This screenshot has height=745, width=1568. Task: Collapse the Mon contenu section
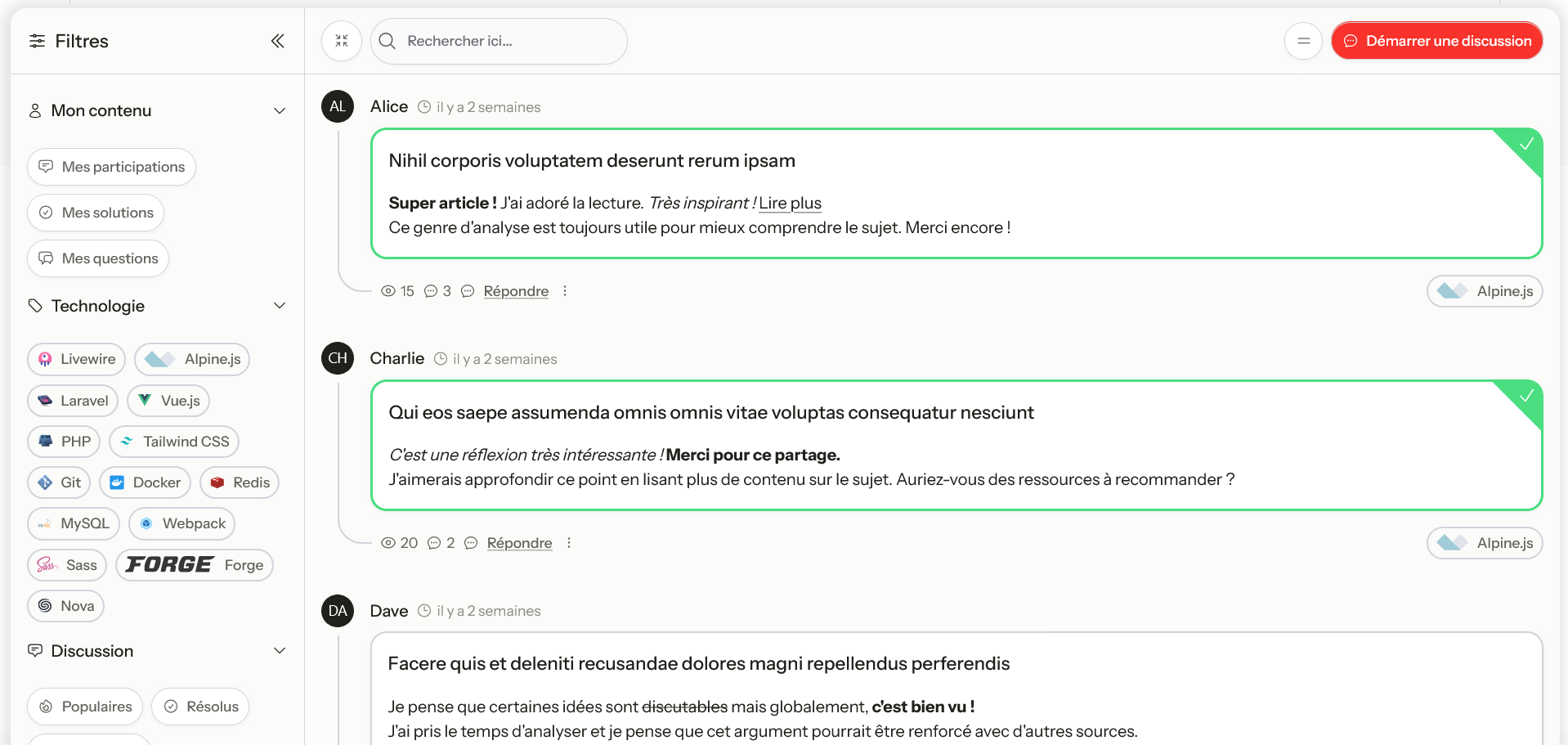click(280, 110)
